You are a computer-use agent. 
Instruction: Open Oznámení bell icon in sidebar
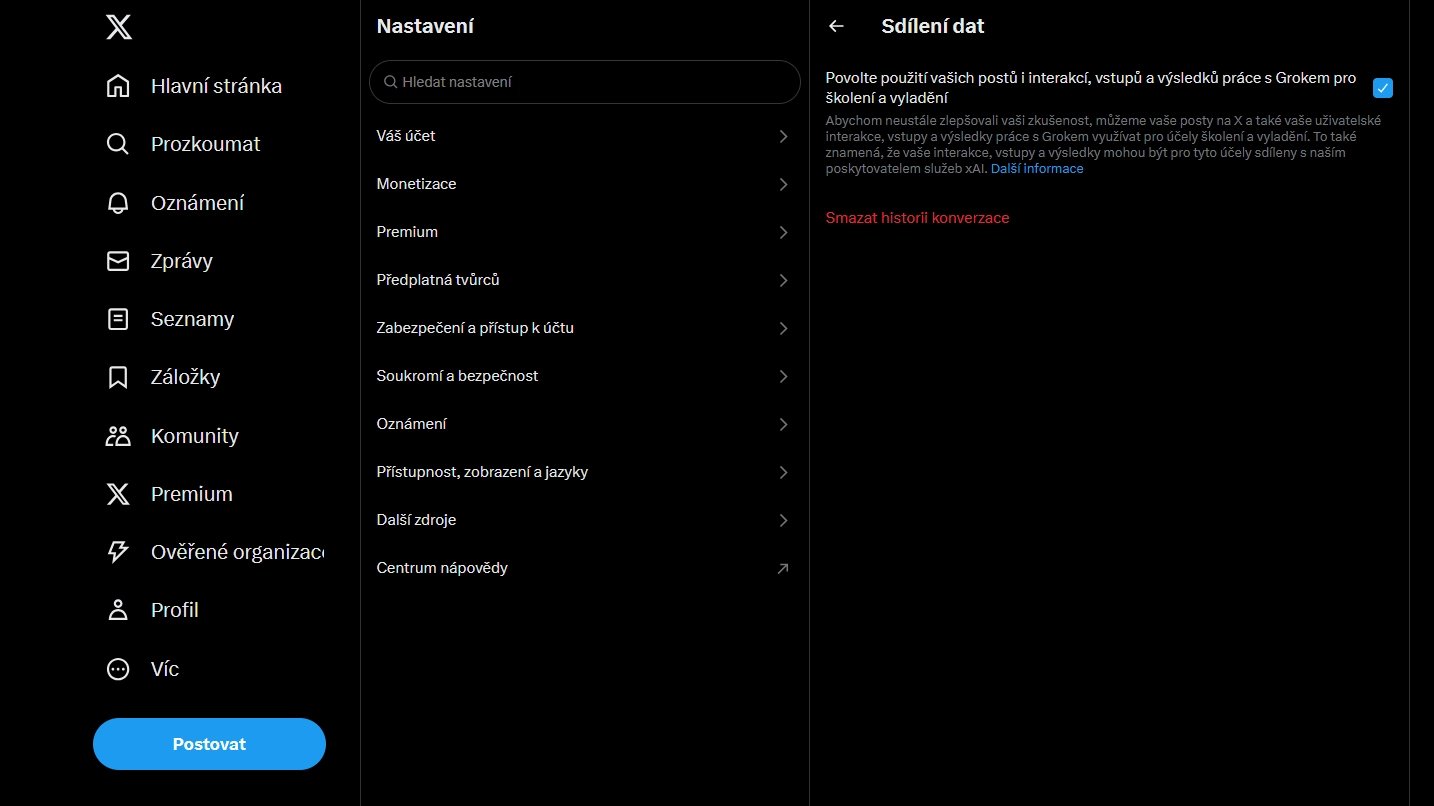118,203
